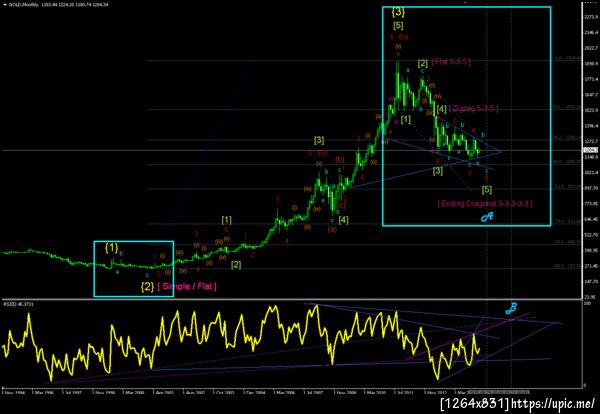The image size is (600, 414).
Task: Select the '[ Simple / Flat ]' annotation
Action: pyautogui.click(x=187, y=286)
